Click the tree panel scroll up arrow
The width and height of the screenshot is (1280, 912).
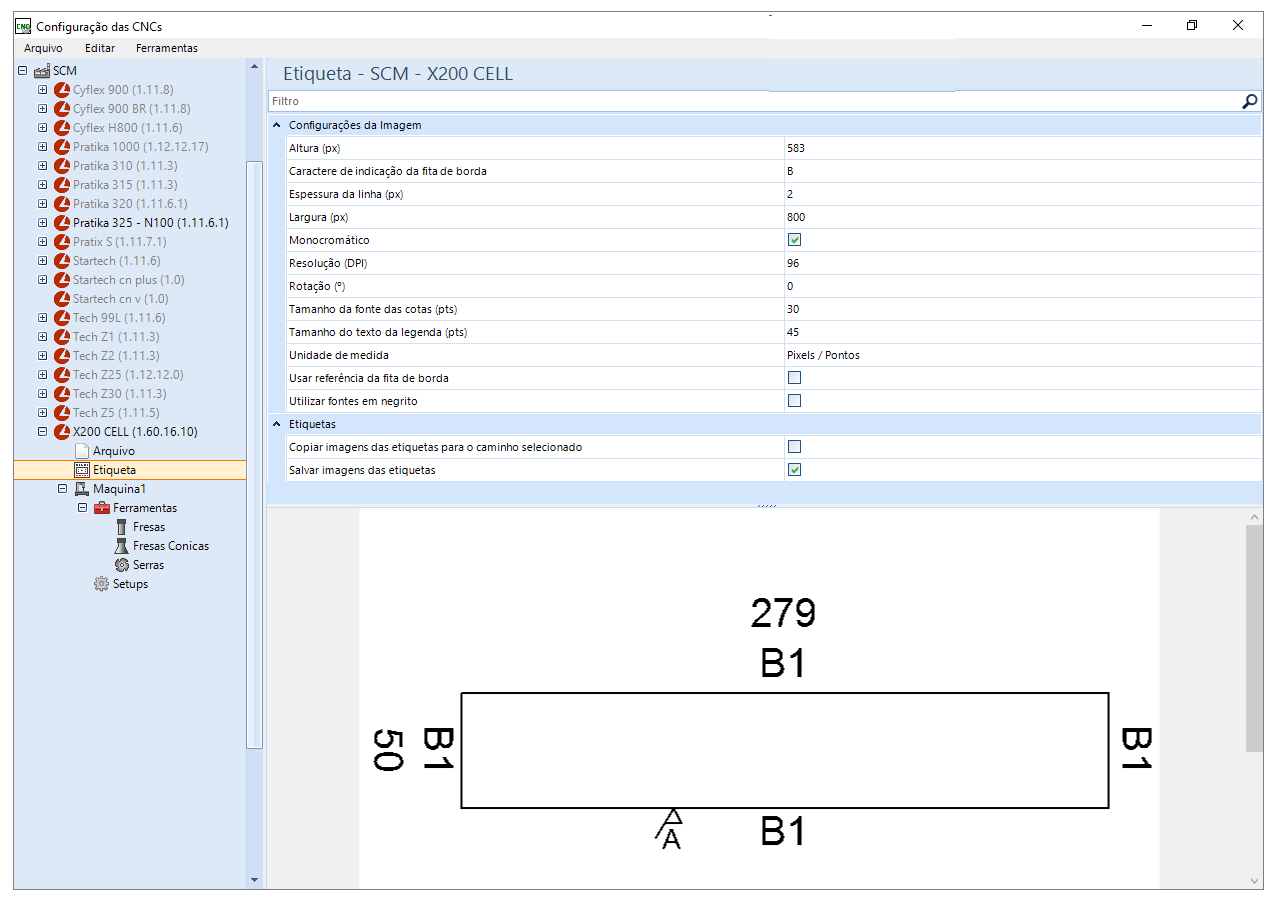(x=254, y=68)
